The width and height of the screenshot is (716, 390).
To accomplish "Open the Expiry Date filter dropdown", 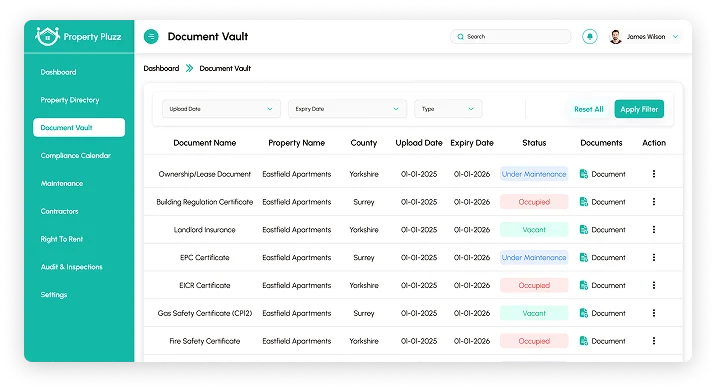I will coord(347,109).
